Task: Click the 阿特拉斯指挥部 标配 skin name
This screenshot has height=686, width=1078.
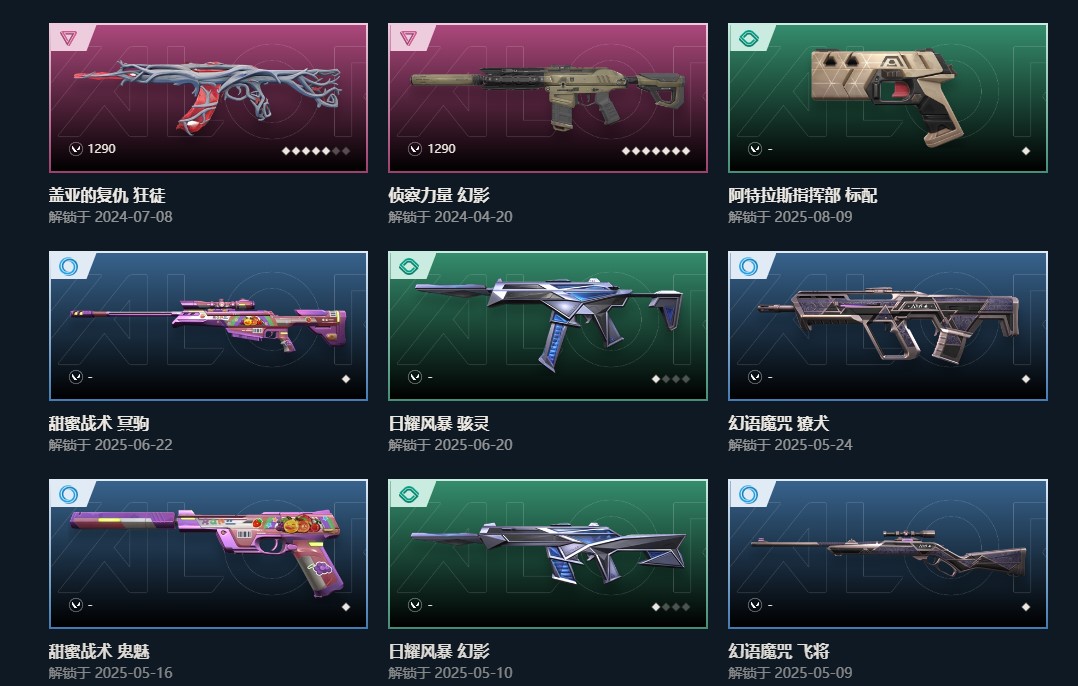Action: click(x=802, y=195)
